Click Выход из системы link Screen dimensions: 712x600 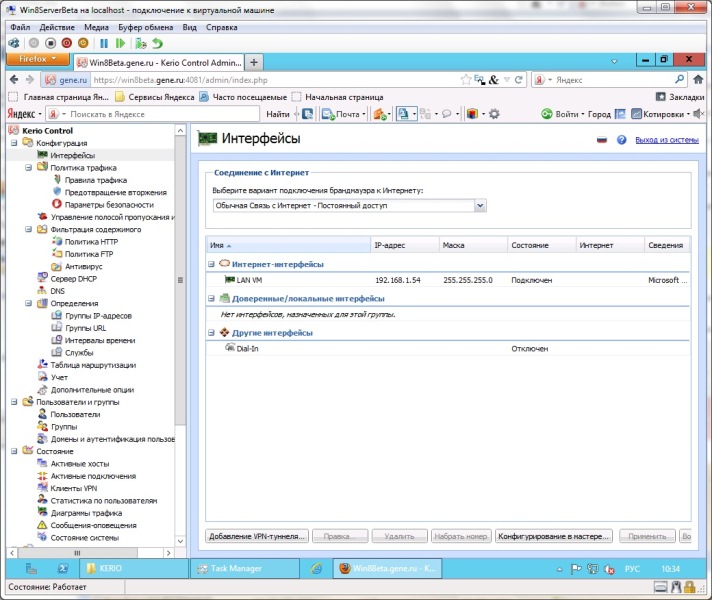pyautogui.click(x=666, y=141)
